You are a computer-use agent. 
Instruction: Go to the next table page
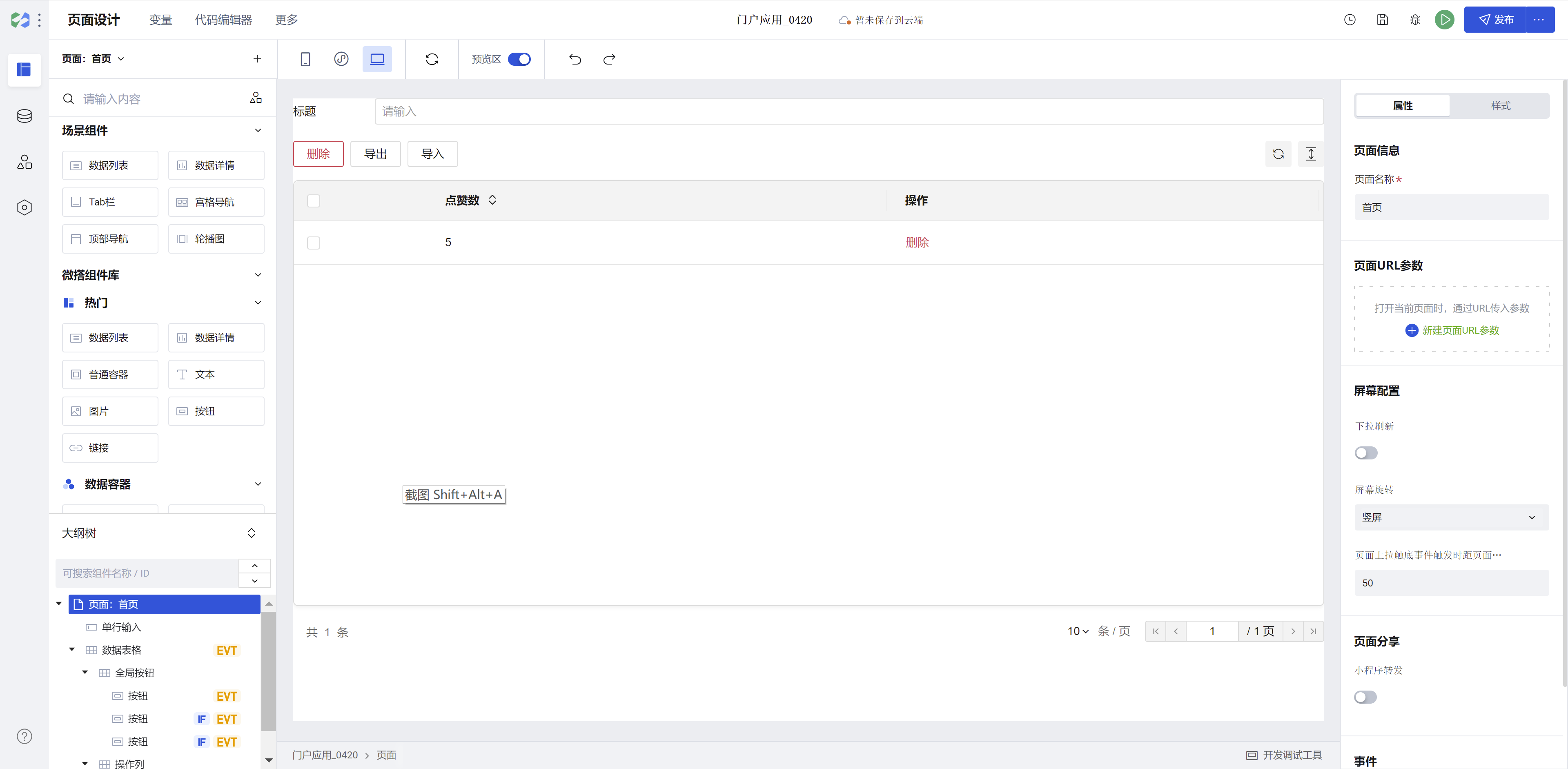[x=1293, y=631]
